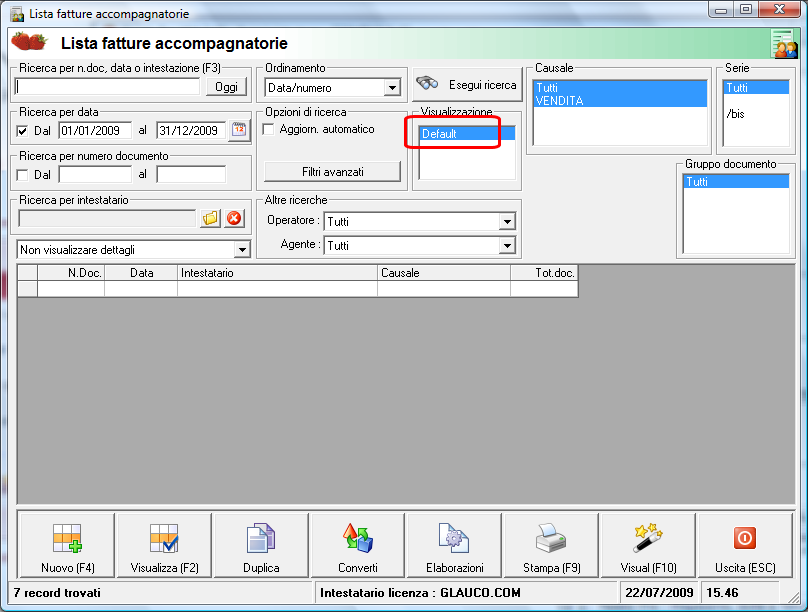Click the 15.46 status bar time
Image resolution: width=808 pixels, height=612 pixels.
pos(722,593)
